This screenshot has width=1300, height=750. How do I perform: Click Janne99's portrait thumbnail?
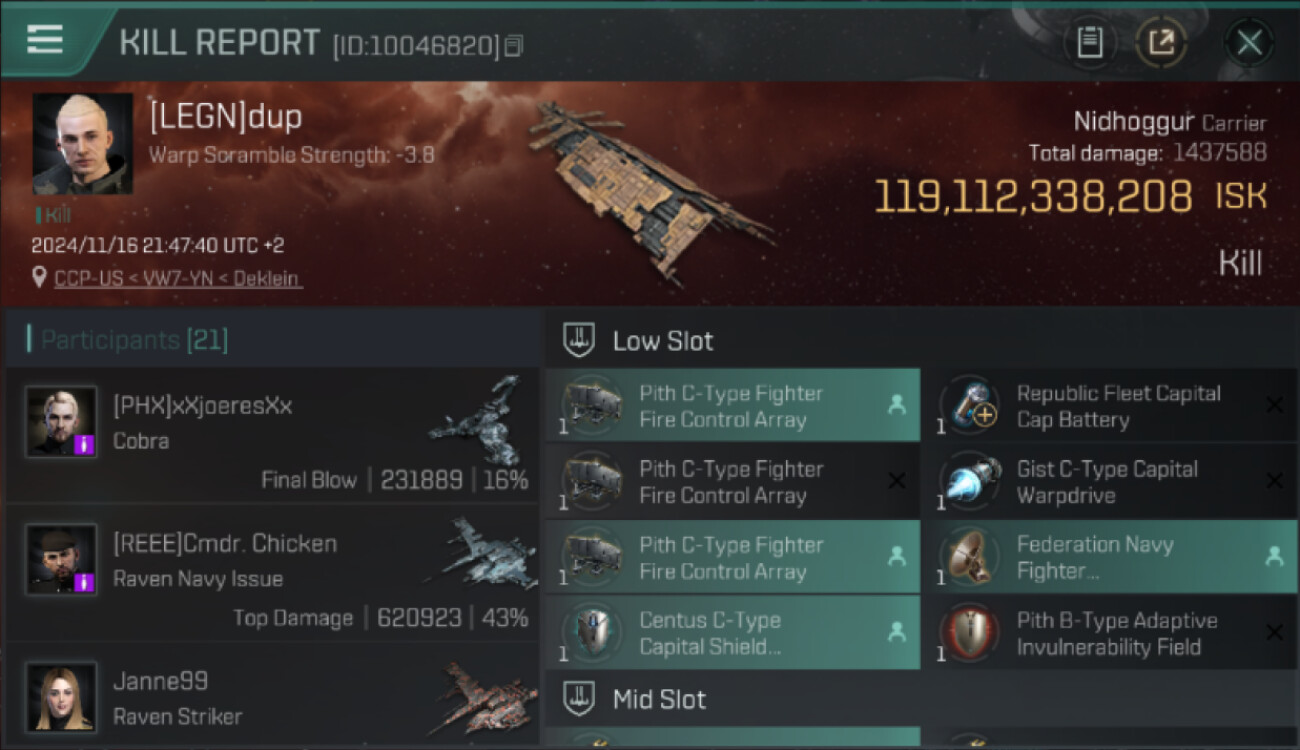tap(61, 697)
